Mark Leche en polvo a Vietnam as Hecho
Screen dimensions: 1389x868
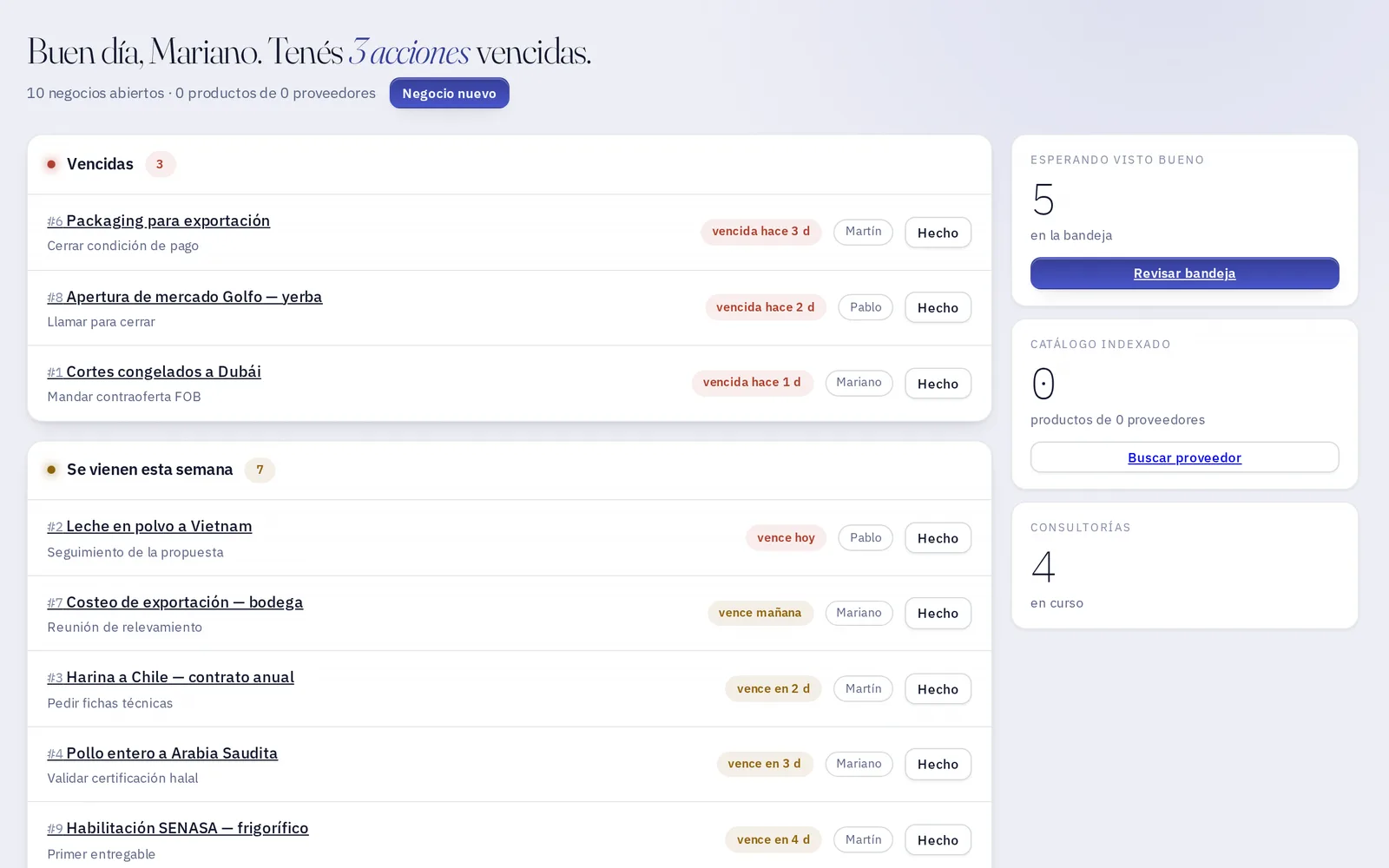pyautogui.click(x=938, y=538)
